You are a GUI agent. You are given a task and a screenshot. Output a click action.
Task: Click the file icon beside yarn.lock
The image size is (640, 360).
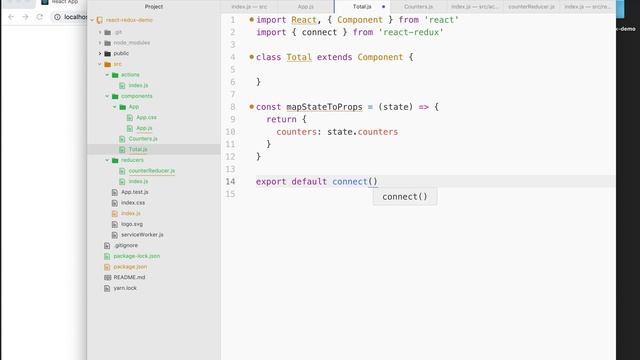(x=107, y=288)
